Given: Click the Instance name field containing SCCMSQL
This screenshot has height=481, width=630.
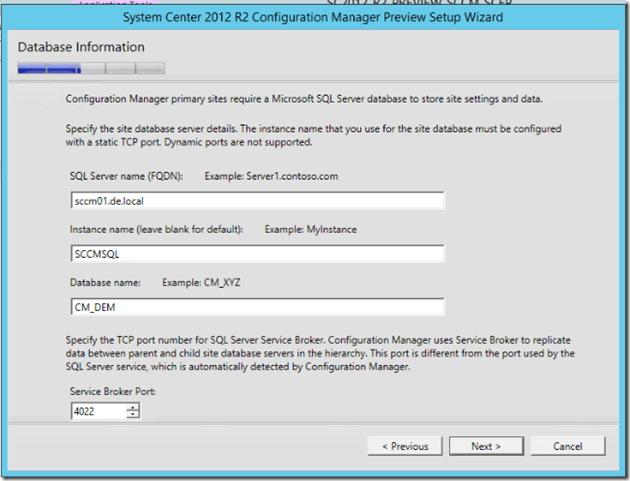Looking at the screenshot, I should (257, 253).
